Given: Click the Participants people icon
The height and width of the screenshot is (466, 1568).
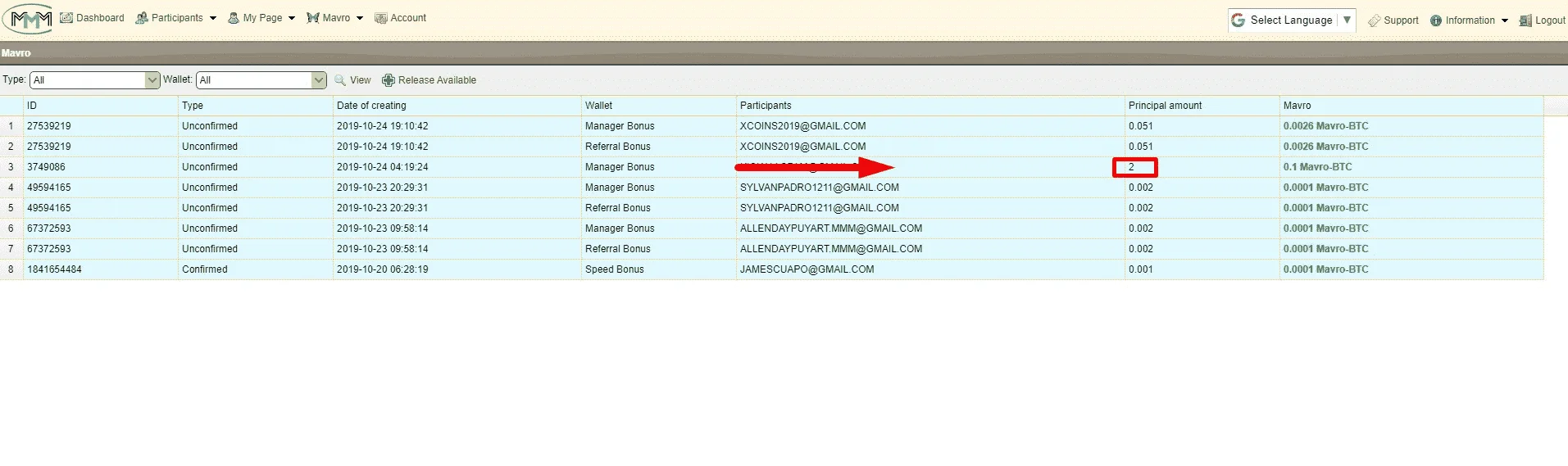Looking at the screenshot, I should (142, 18).
